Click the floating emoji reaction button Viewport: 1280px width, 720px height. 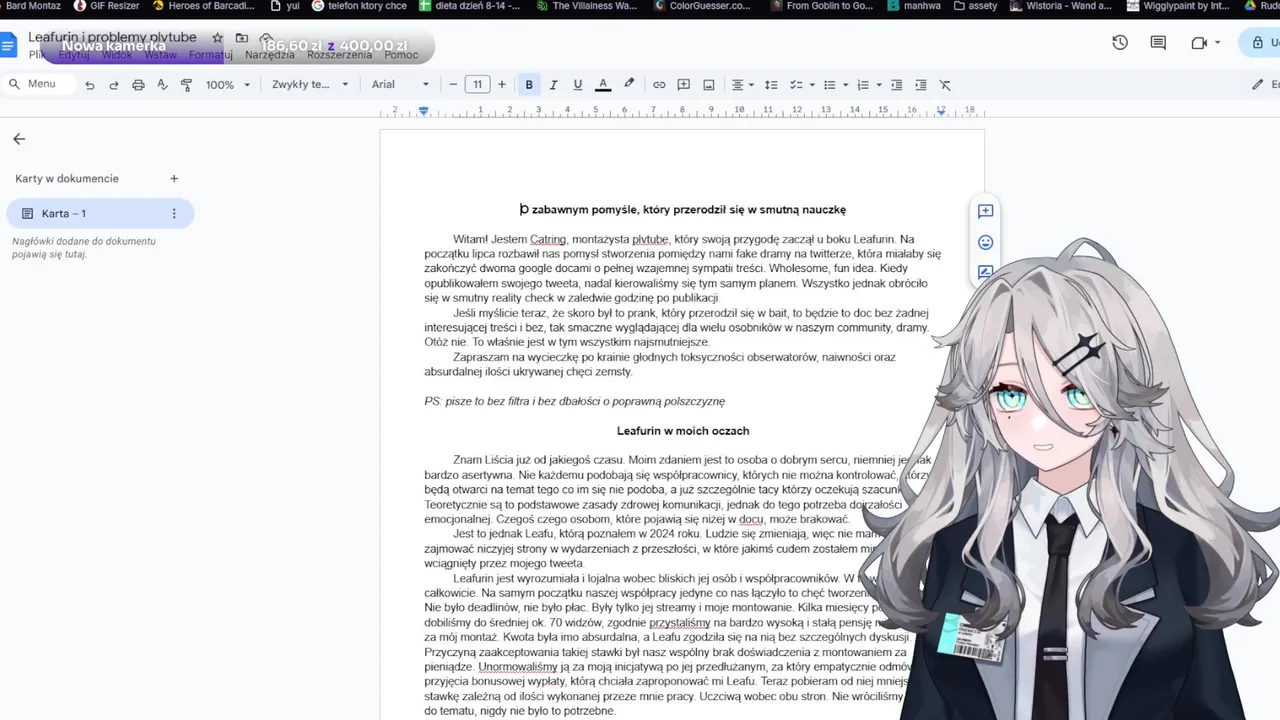(985, 242)
